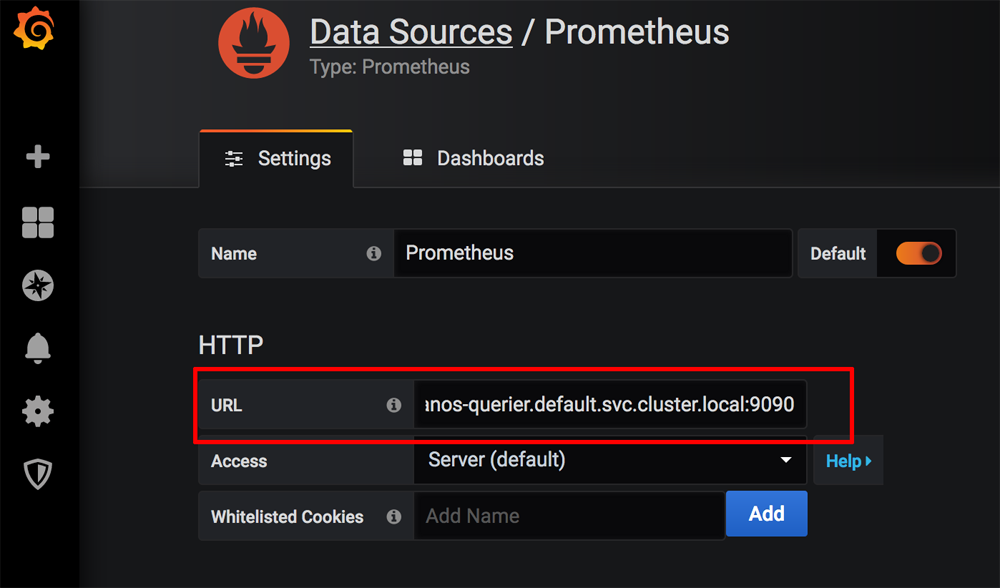The height and width of the screenshot is (588, 1000).
Task: Open the Explore compass icon
Action: (38, 286)
